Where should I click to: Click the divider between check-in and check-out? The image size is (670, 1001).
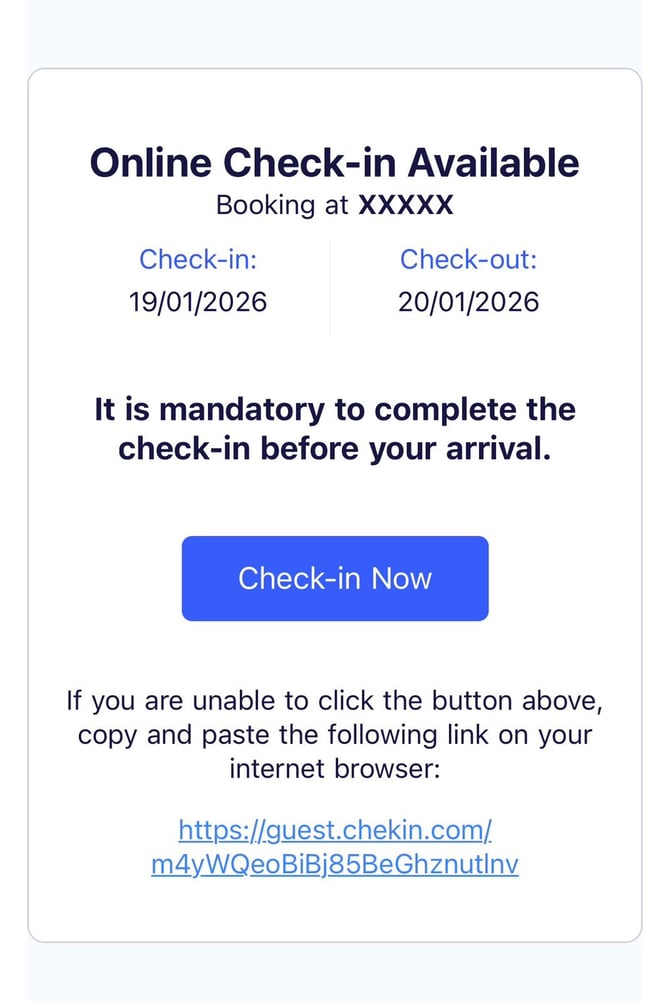click(330, 288)
